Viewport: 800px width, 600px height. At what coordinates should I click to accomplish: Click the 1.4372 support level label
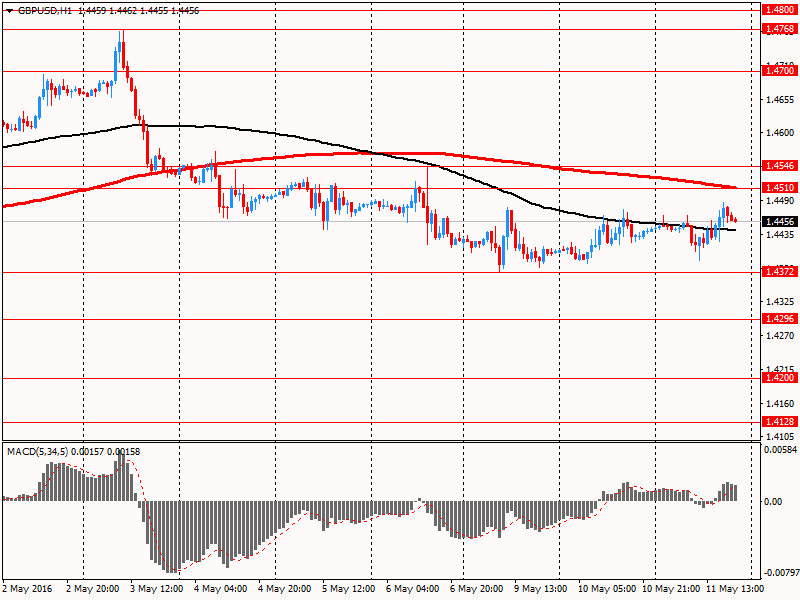pos(780,272)
